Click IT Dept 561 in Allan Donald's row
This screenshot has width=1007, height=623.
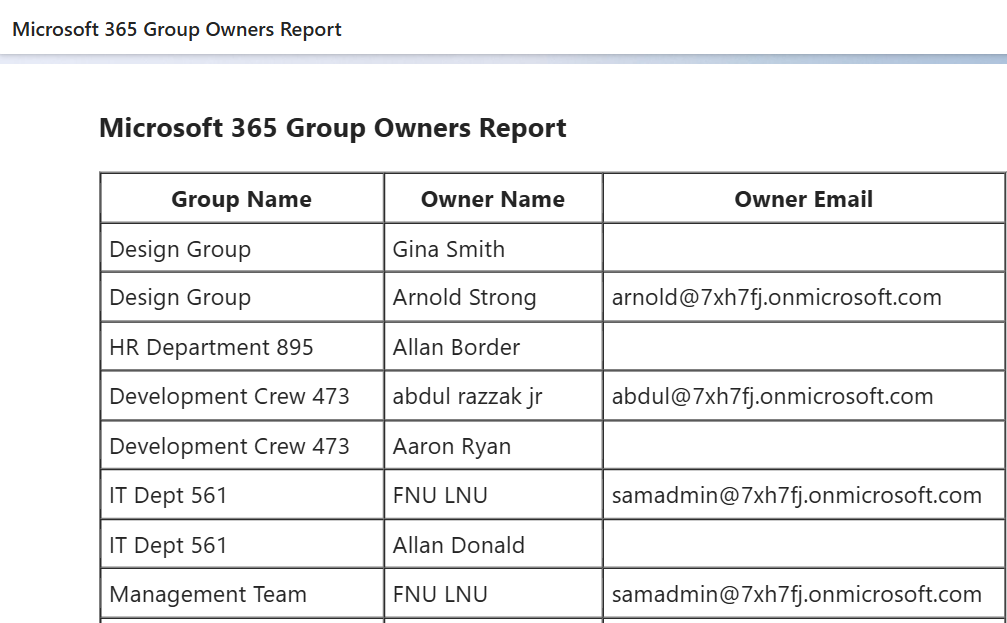point(168,545)
